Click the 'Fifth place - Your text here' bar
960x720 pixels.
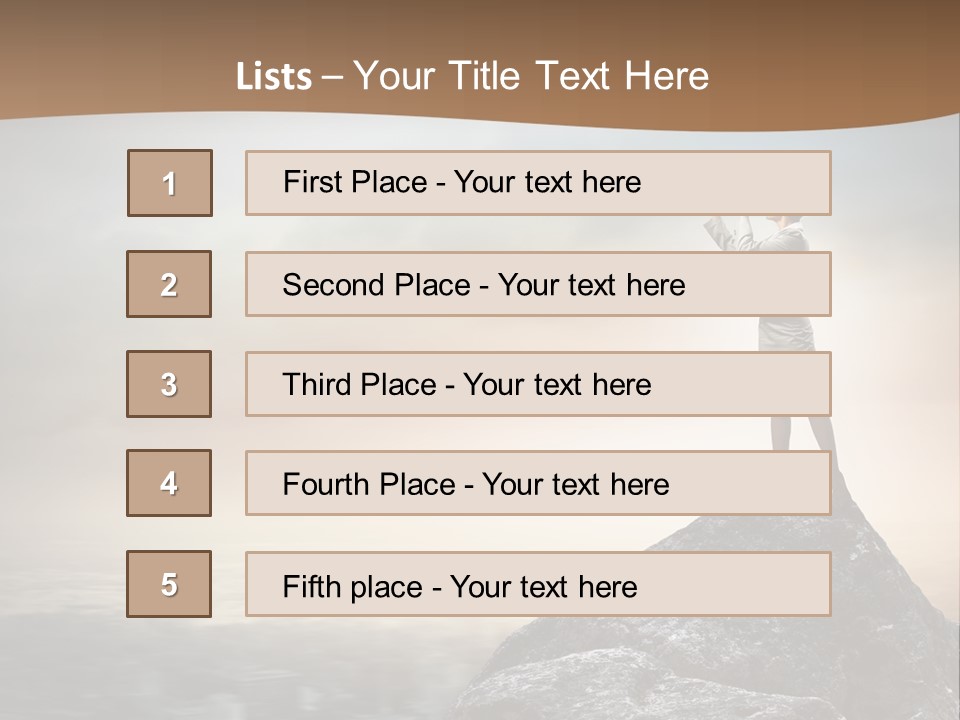coord(538,584)
